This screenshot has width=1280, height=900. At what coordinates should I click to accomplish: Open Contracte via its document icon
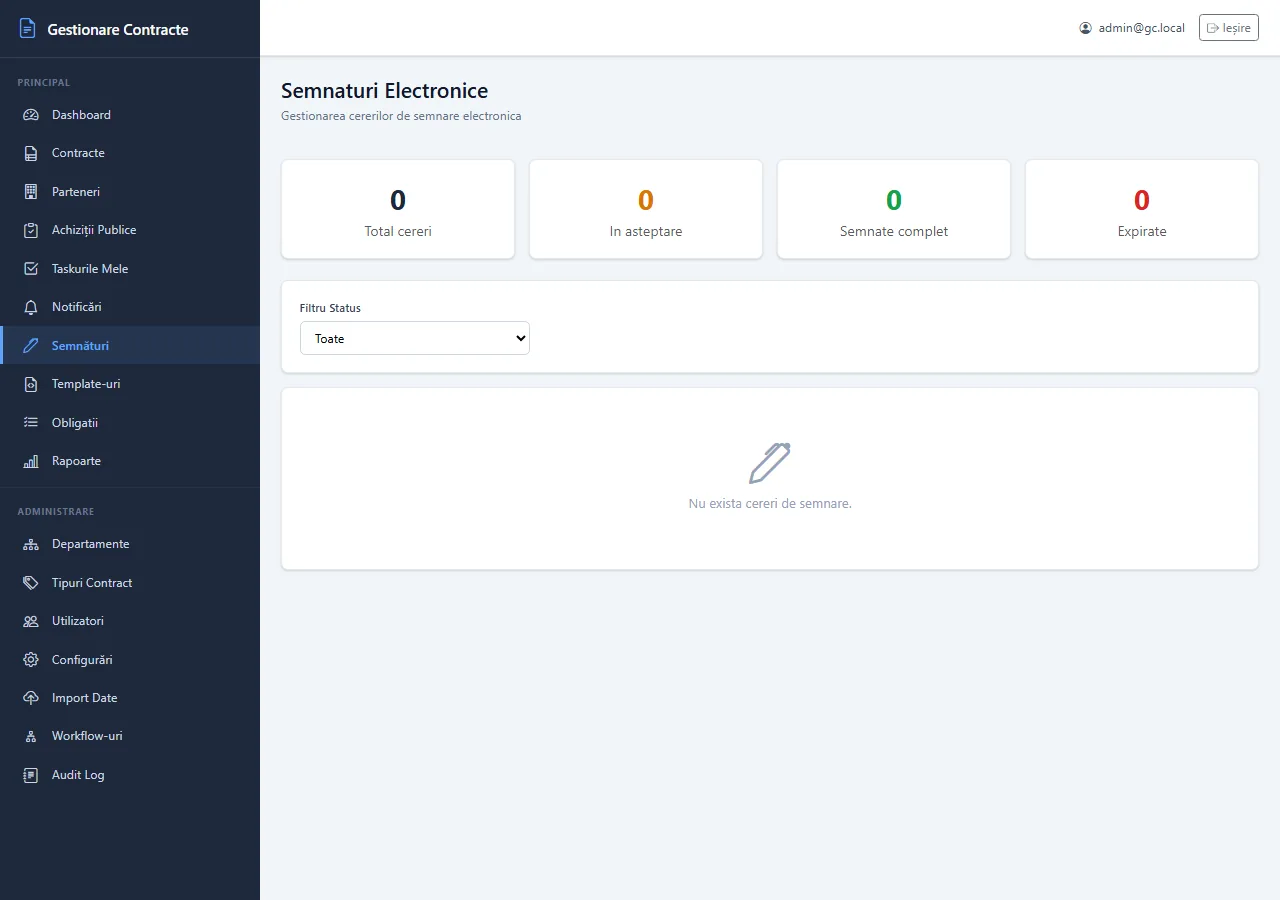[31, 153]
